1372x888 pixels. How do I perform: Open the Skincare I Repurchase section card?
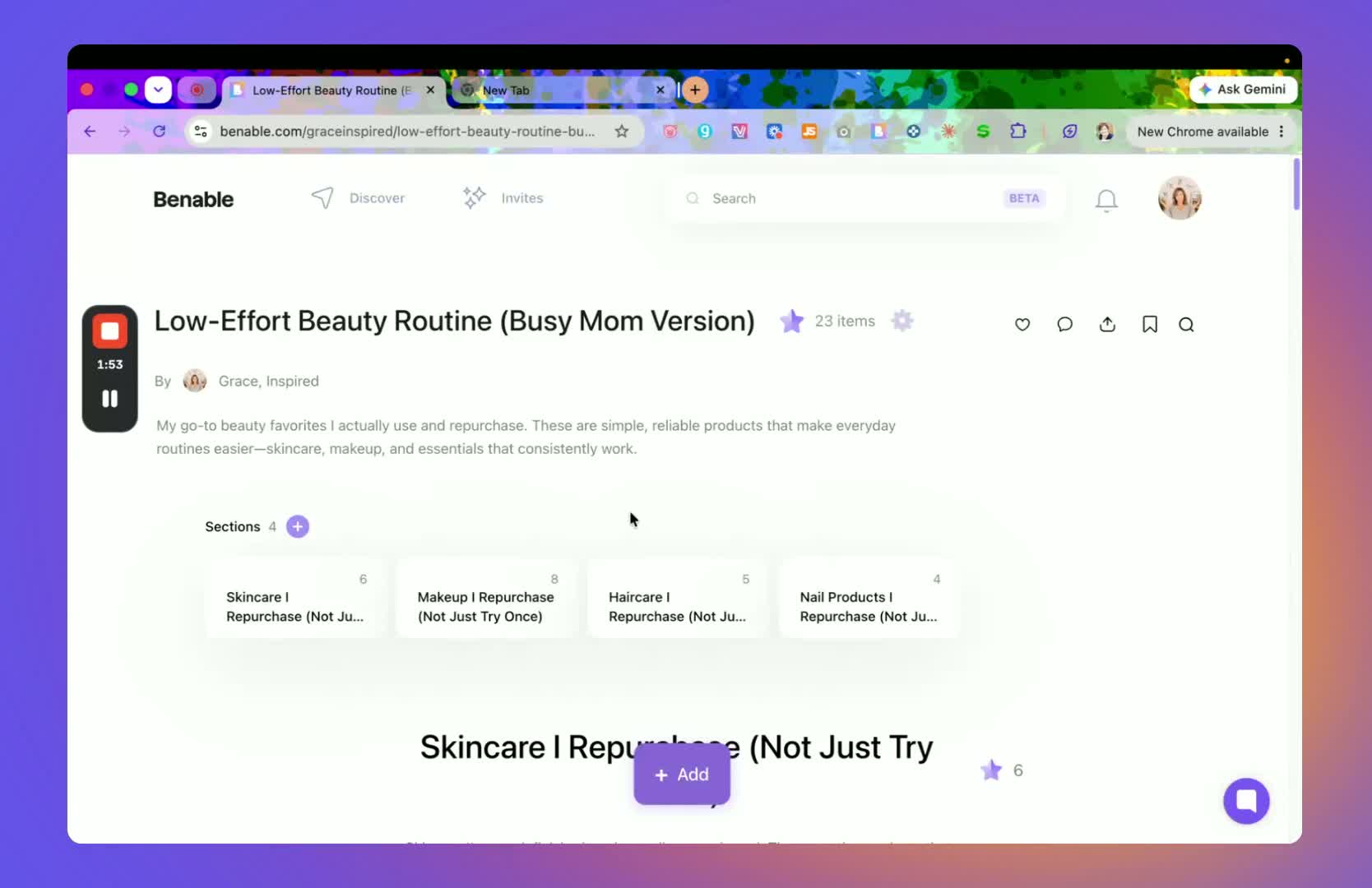(295, 598)
